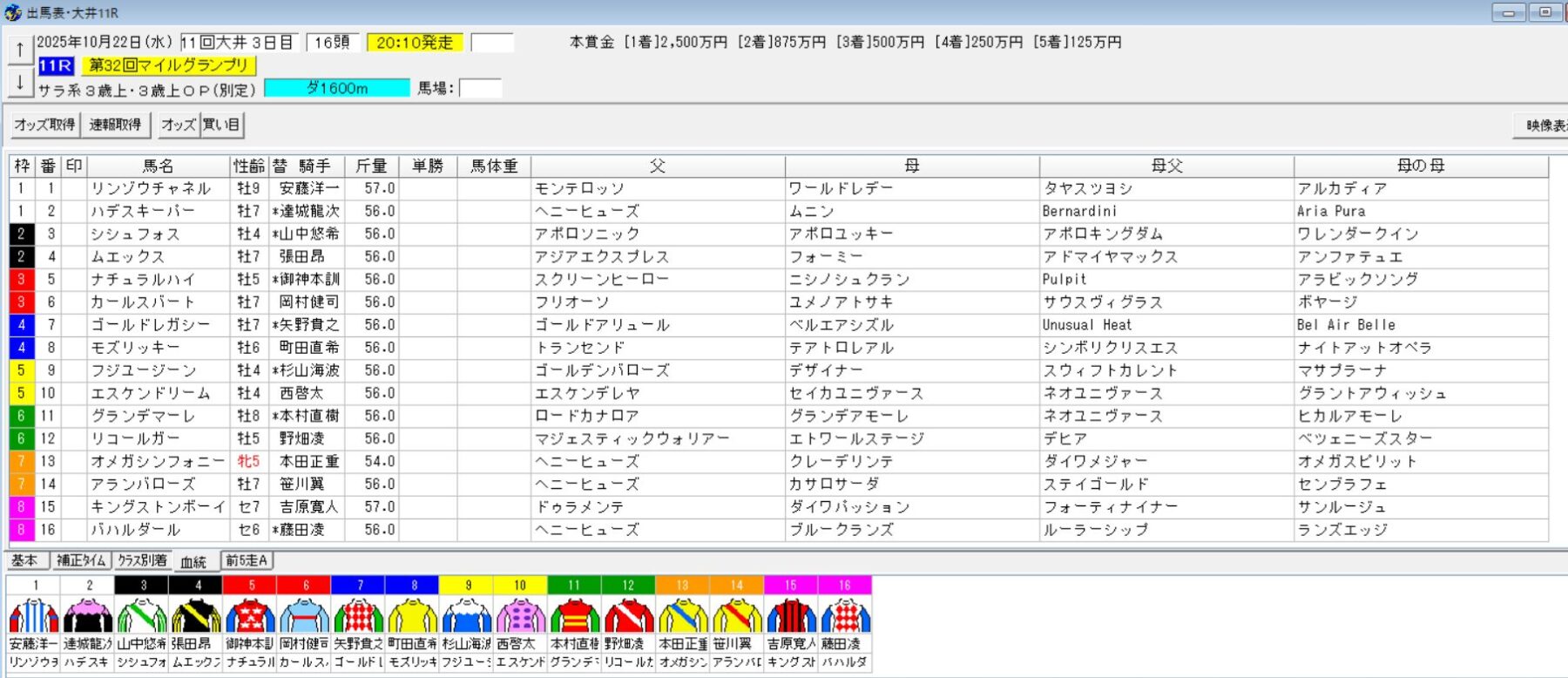Click horse 15's red and black striped silk

click(790, 615)
